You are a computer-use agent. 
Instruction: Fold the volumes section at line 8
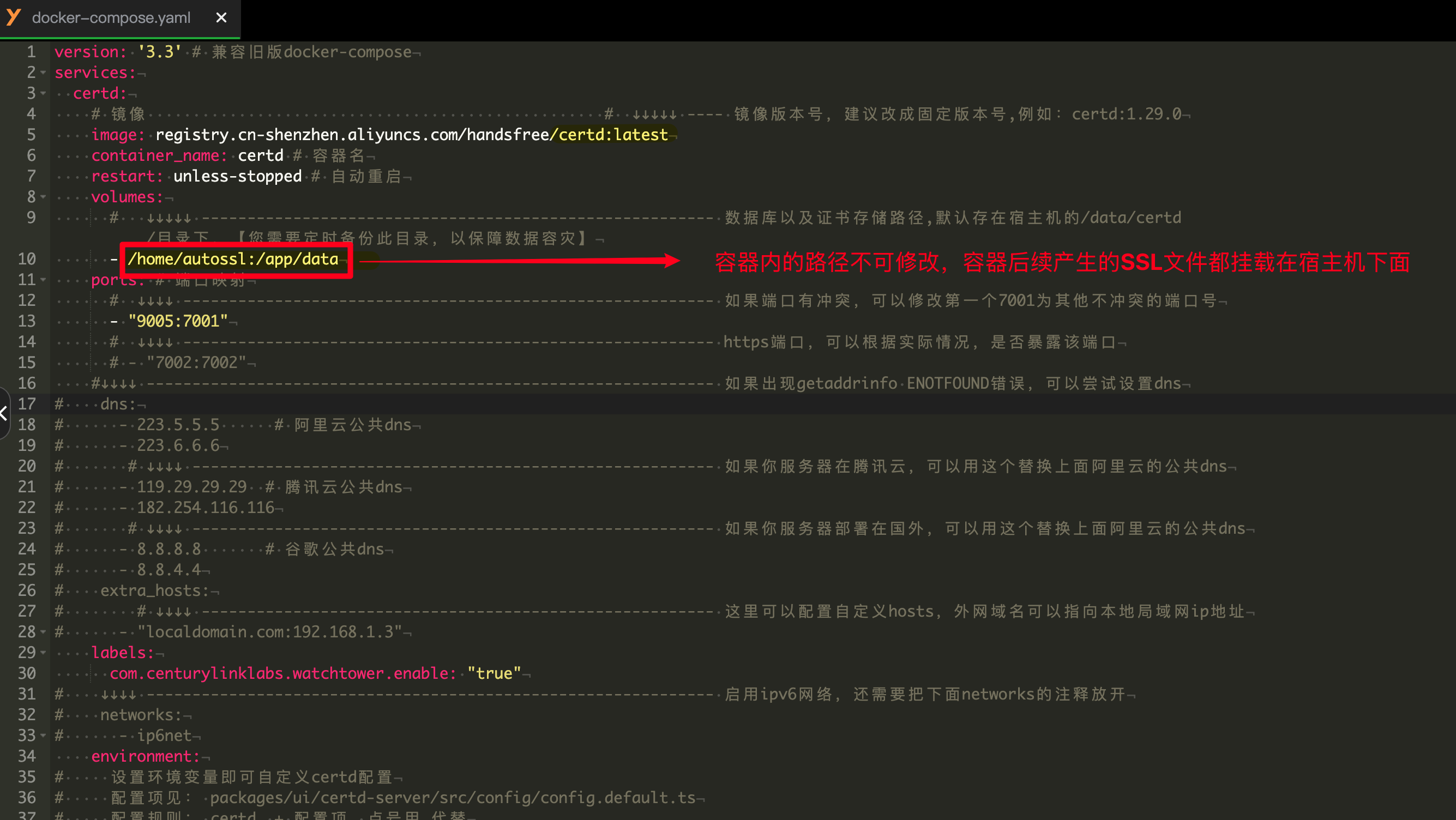point(44,197)
